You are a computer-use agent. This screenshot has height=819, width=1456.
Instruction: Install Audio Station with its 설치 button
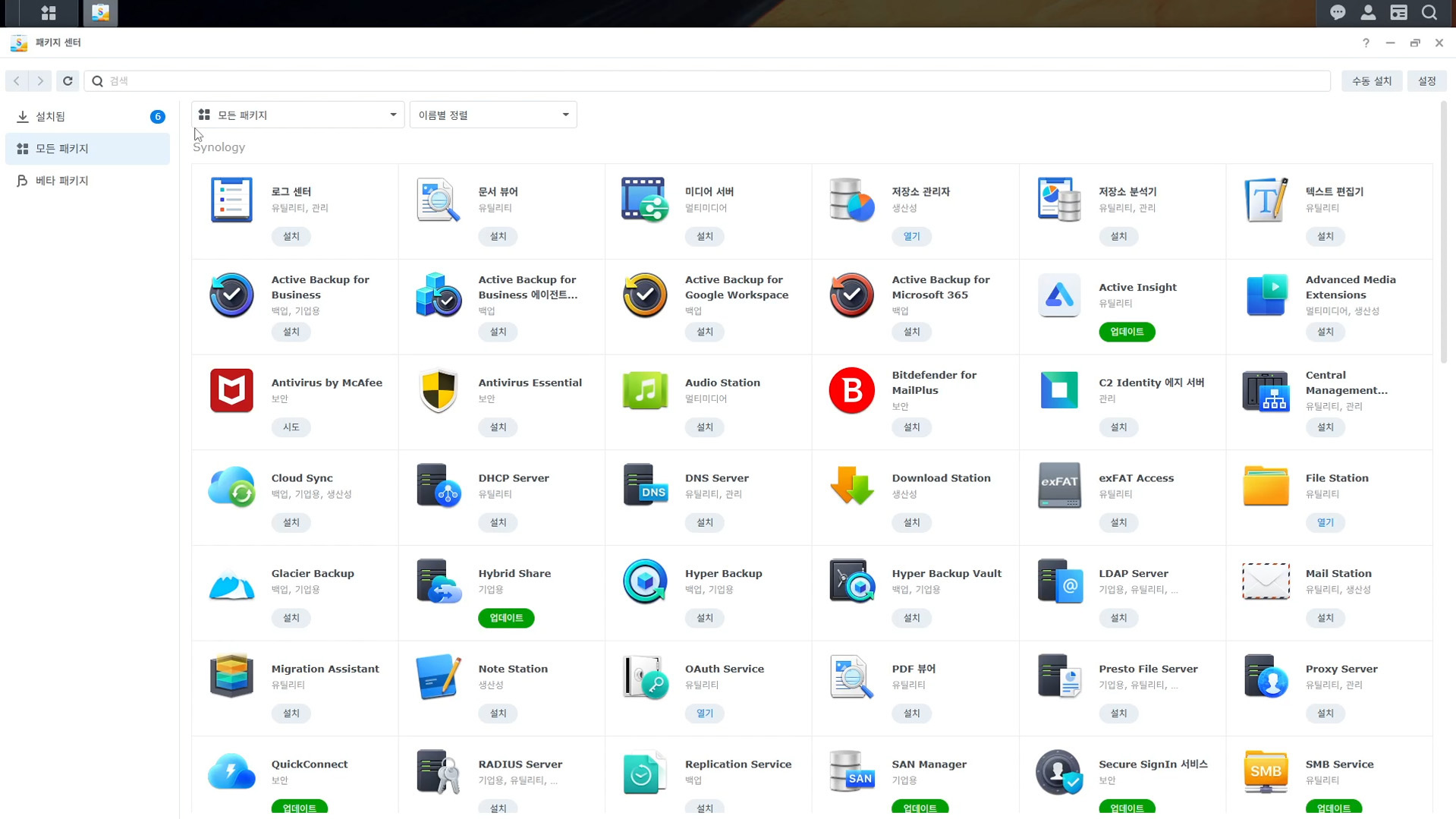(704, 427)
